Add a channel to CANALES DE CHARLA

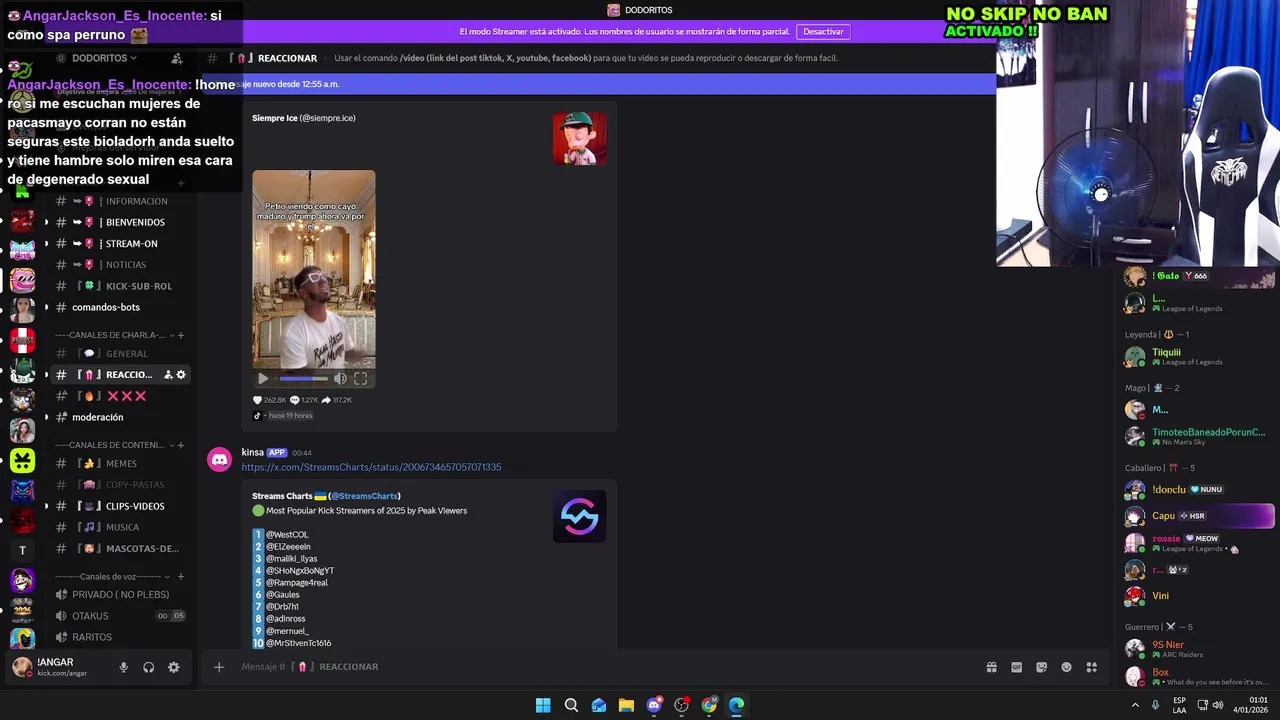pyautogui.click(x=181, y=335)
